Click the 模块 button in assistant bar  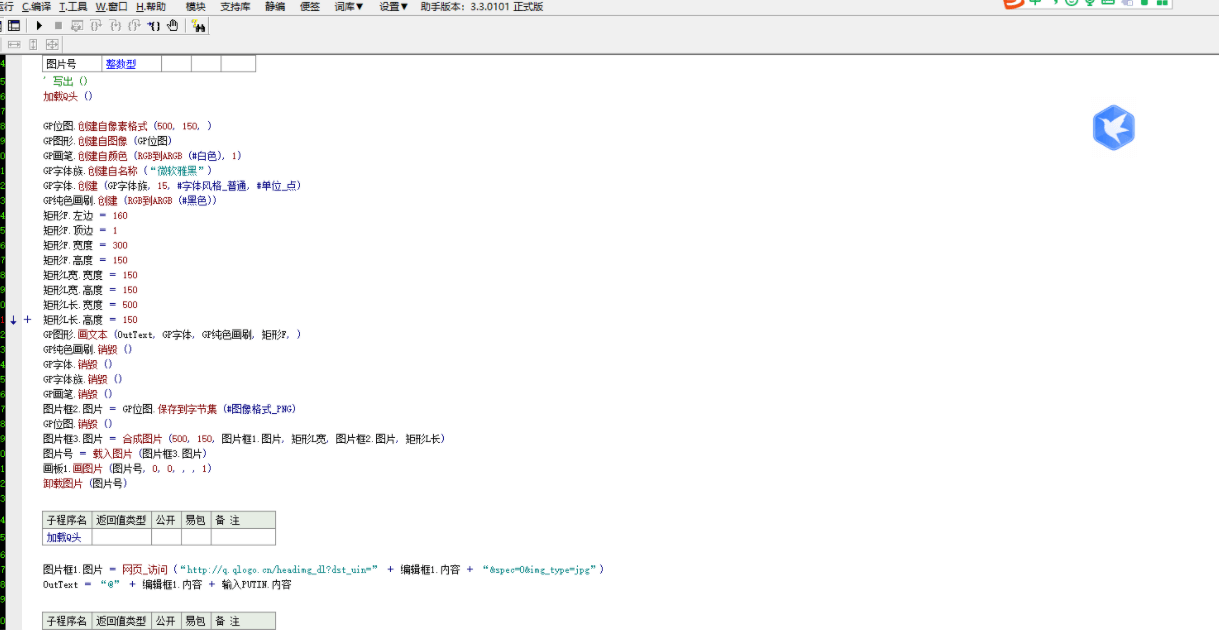[x=195, y=7]
